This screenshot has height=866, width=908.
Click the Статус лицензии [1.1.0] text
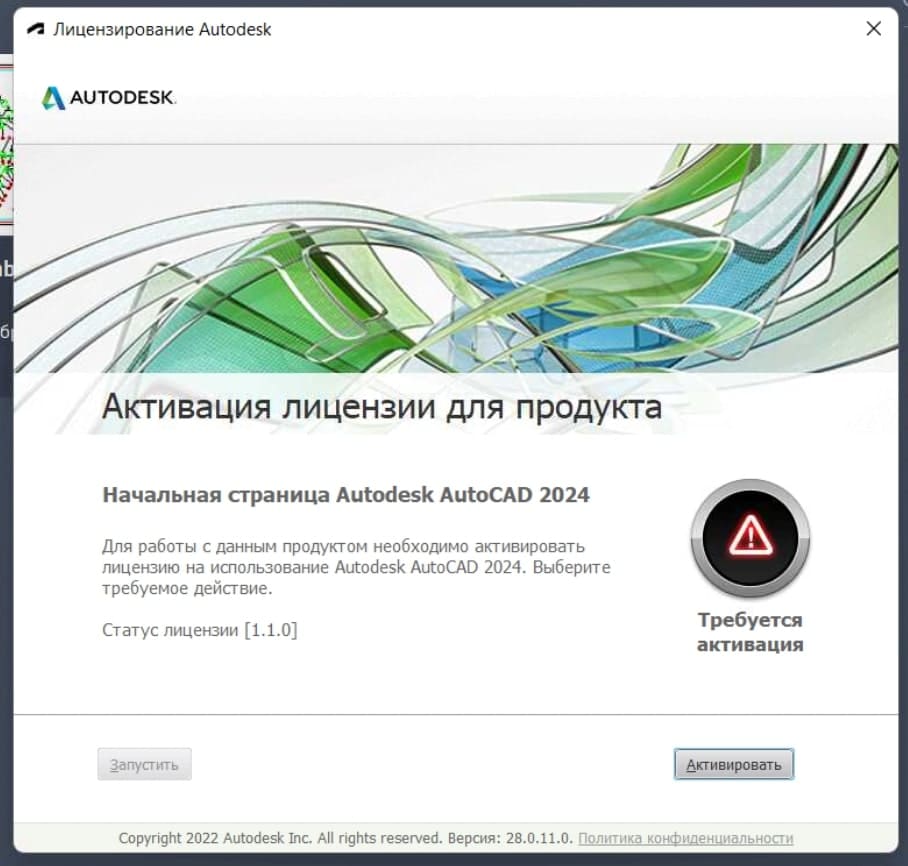200,630
